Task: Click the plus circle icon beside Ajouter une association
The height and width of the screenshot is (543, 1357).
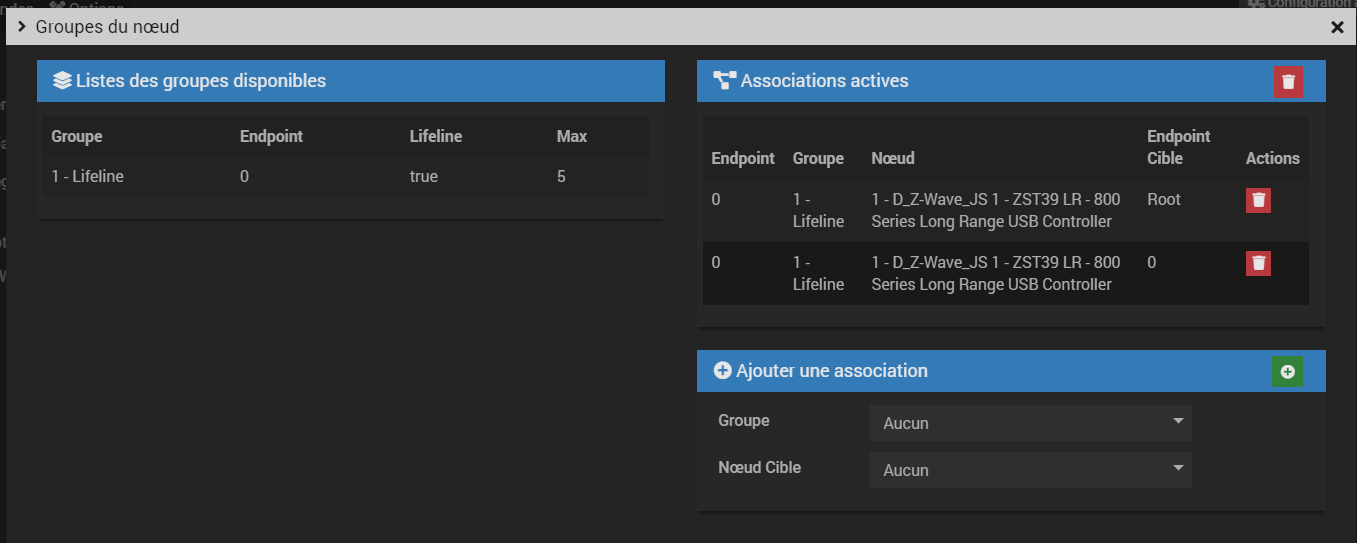Action: pyautogui.click(x=723, y=371)
